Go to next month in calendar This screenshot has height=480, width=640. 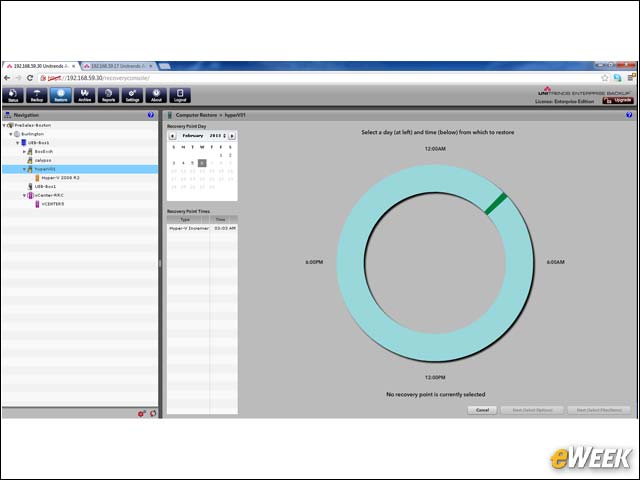(232, 136)
